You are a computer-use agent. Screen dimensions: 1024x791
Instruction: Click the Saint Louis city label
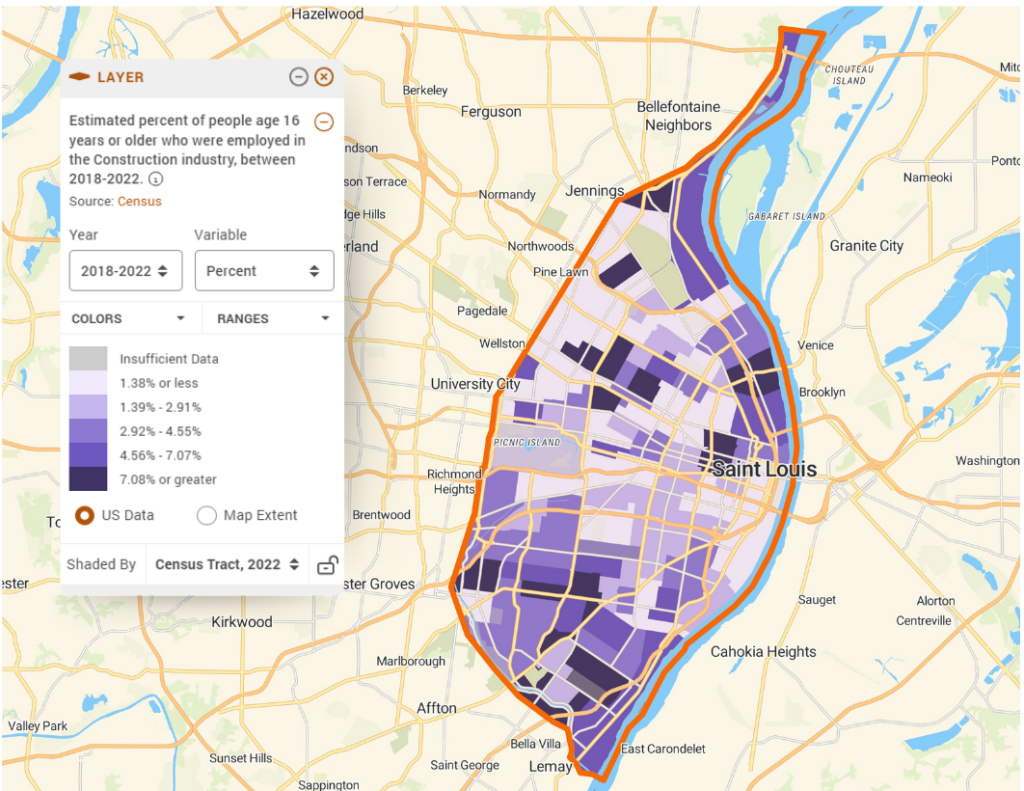763,469
